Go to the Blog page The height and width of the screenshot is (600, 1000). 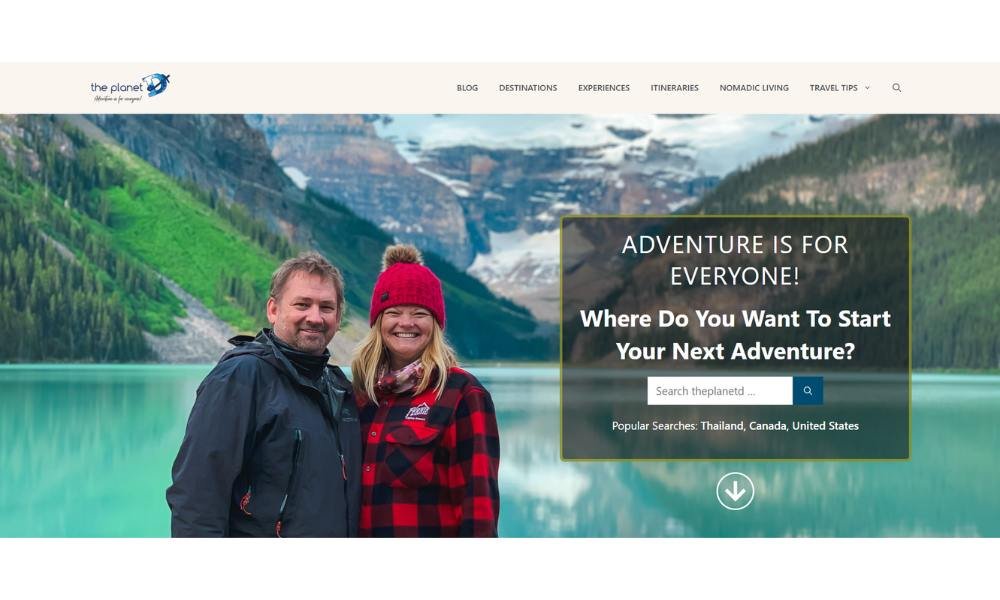[467, 88]
